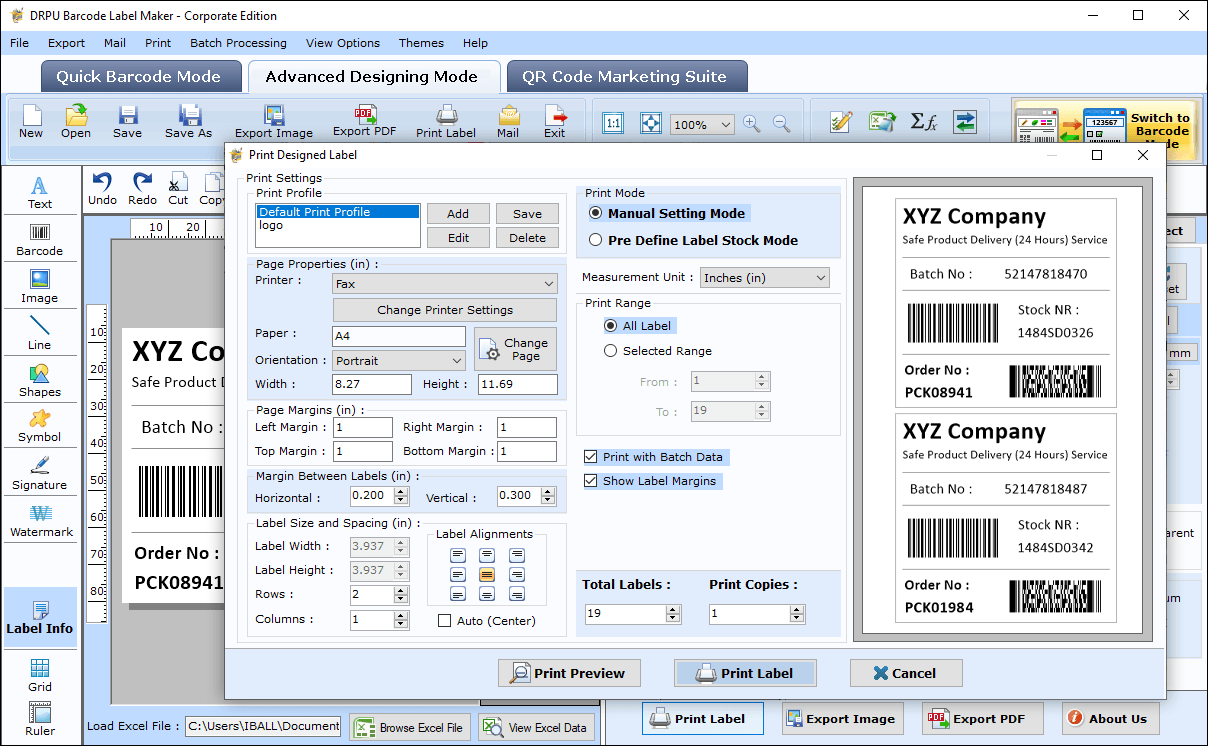Click the sigma formula icon
Screen dimensions: 1208x746
[x=923, y=122]
